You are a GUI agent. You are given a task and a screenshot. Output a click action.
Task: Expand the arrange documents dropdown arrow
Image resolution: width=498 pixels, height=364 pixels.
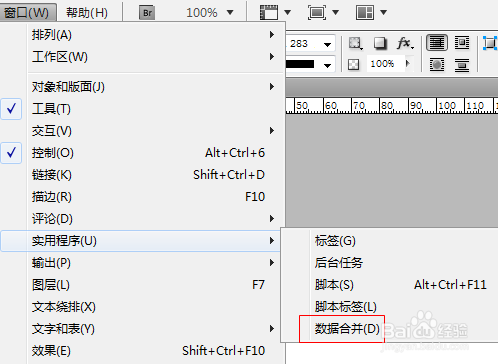[x=384, y=13]
